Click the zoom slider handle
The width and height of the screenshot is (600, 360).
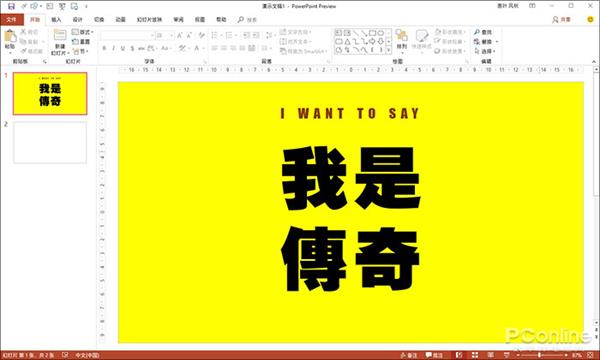point(540,355)
